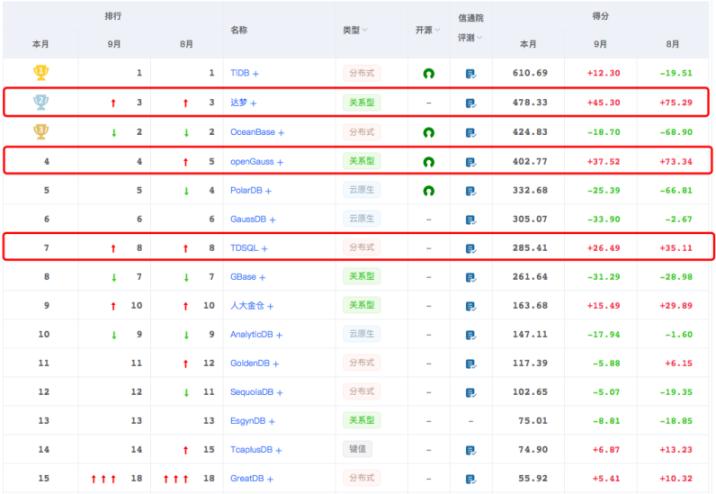This screenshot has height=494, width=716.
Task: Click the 信通院 evaluation icon for GreatDB
Action: [x=471, y=479]
